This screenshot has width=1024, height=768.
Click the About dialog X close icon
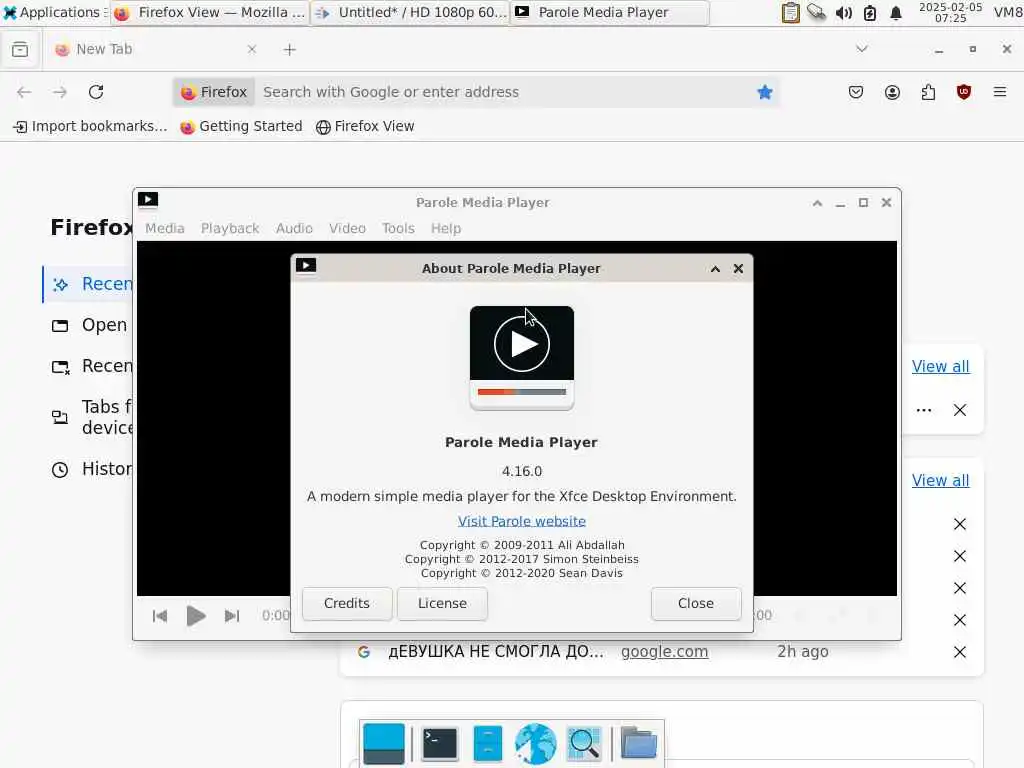click(x=738, y=268)
